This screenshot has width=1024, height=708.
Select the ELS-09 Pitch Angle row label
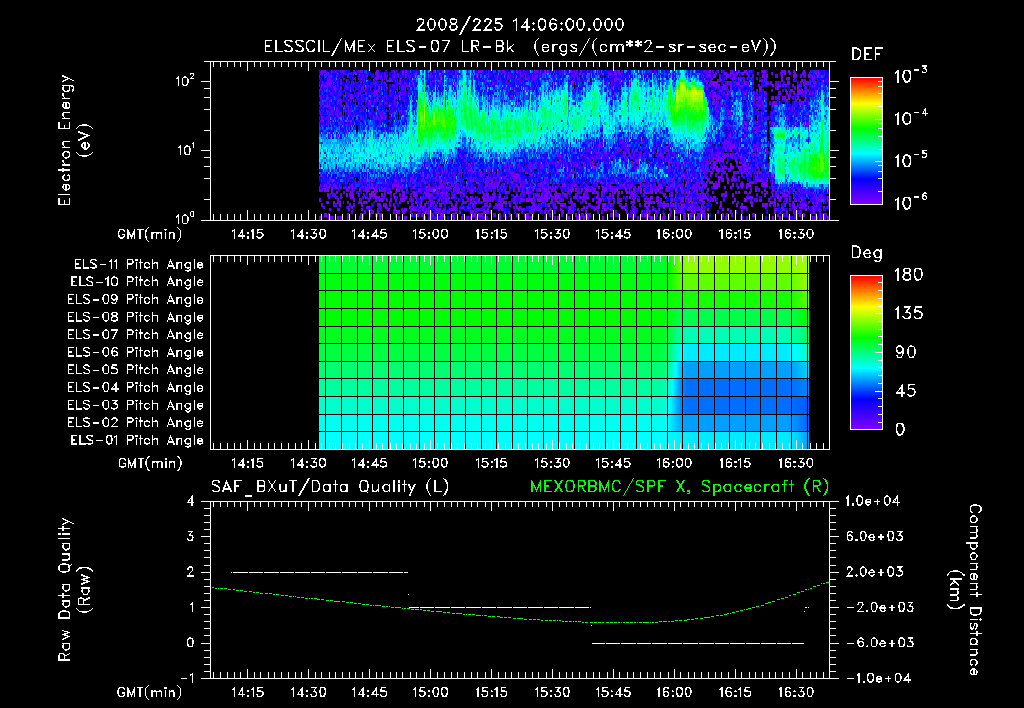136,300
